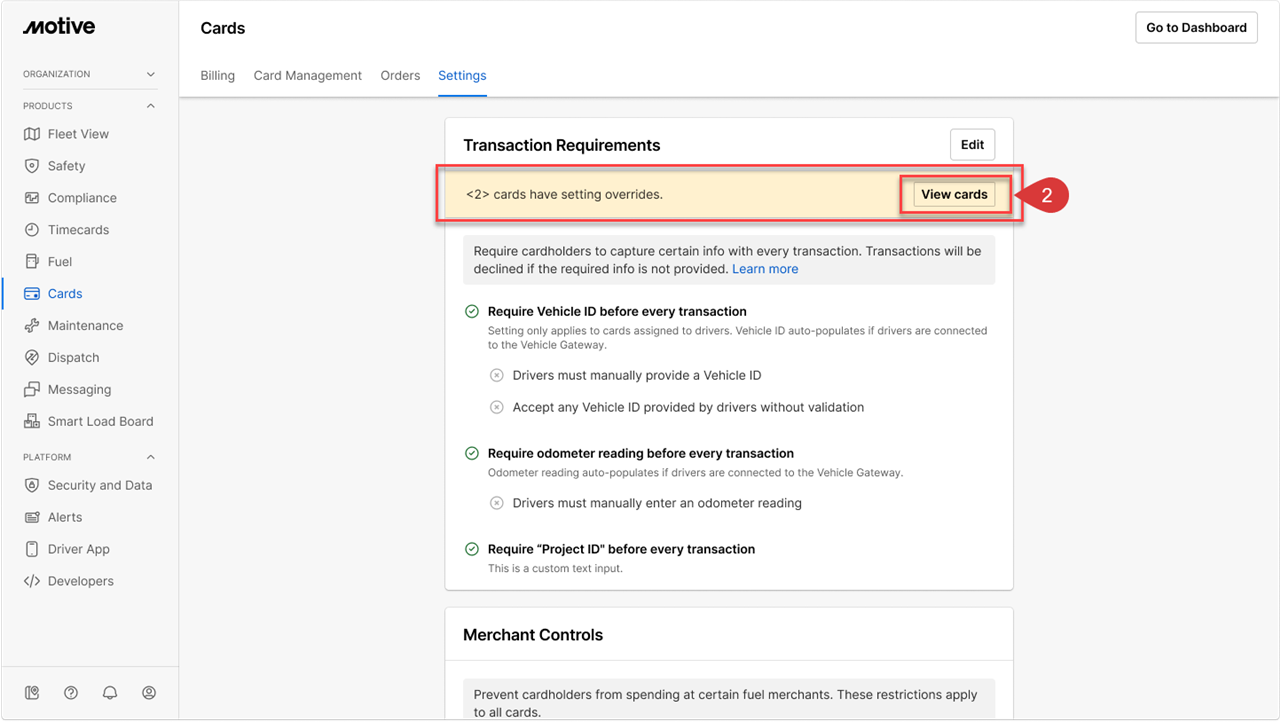The image size is (1281, 722).
Task: Open notifications bell icon at bottom
Action: 110,693
